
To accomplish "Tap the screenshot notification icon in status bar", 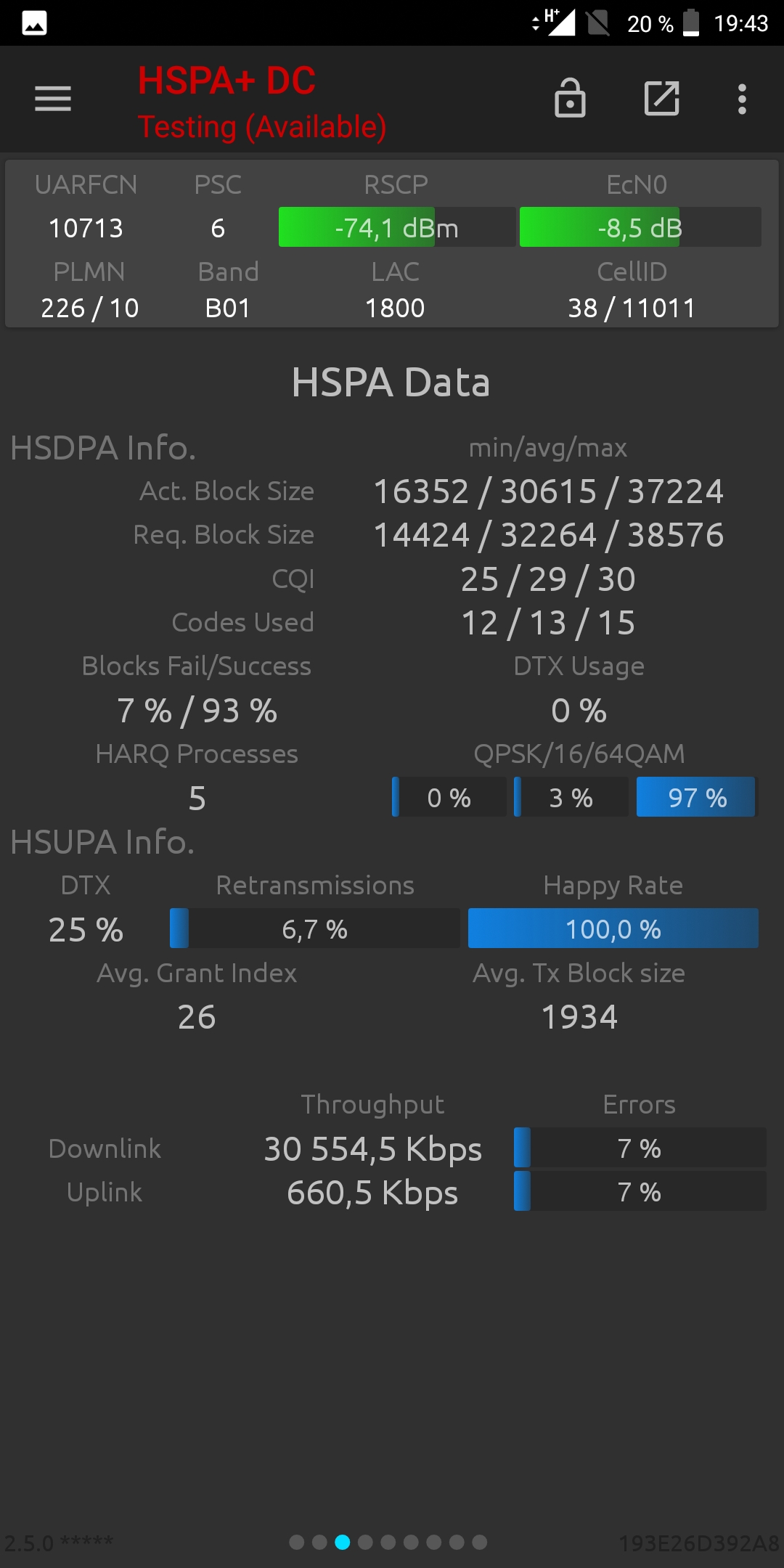I will coord(34,23).
